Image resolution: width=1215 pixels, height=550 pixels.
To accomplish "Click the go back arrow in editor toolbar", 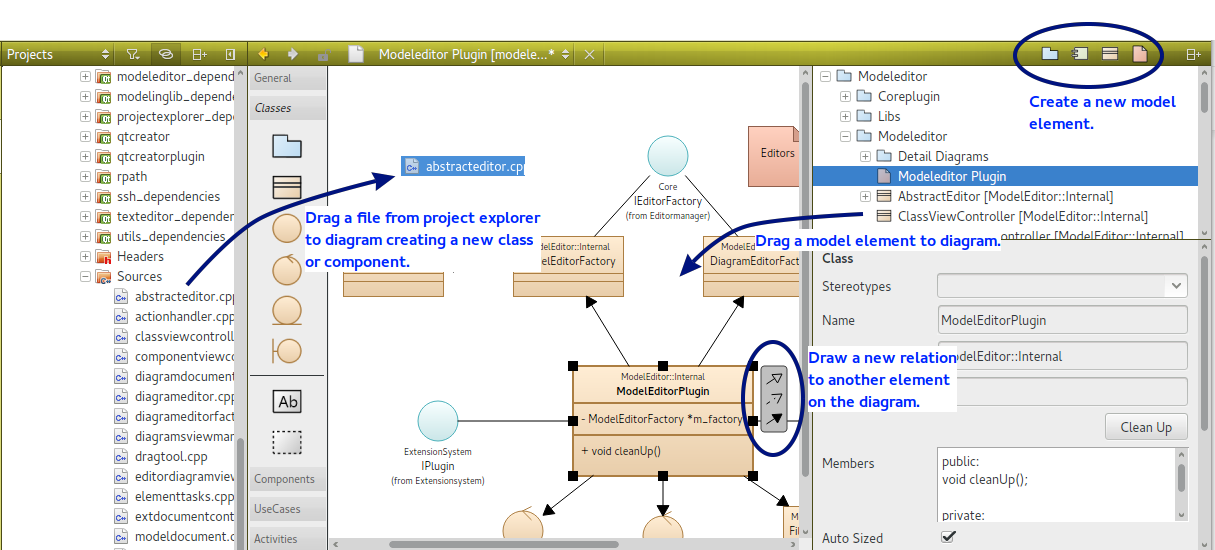I will pos(264,54).
